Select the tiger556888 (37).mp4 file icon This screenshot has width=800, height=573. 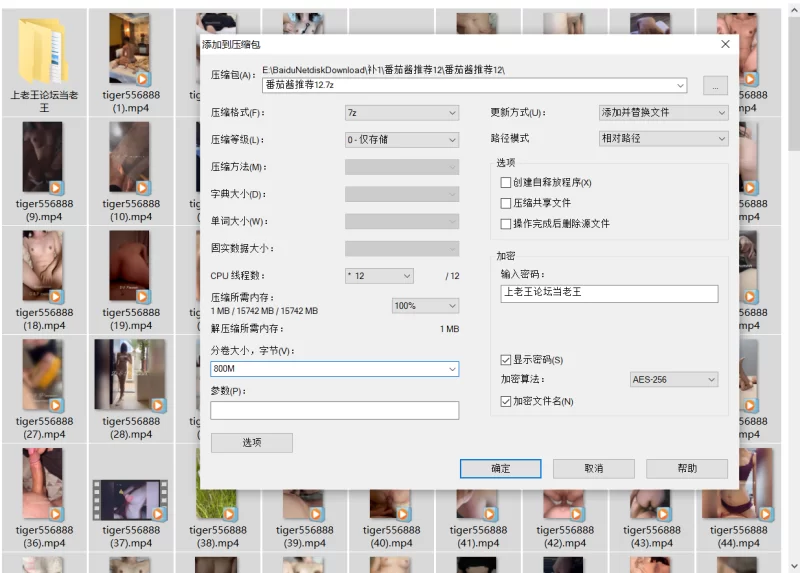pos(131,500)
